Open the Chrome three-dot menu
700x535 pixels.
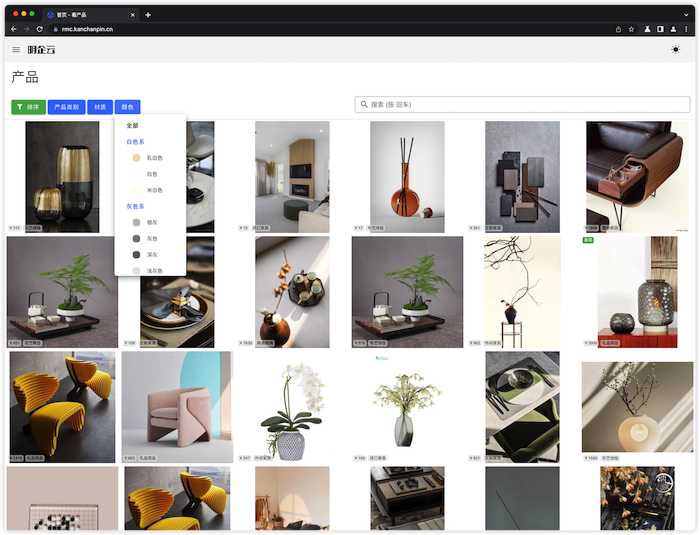(686, 29)
